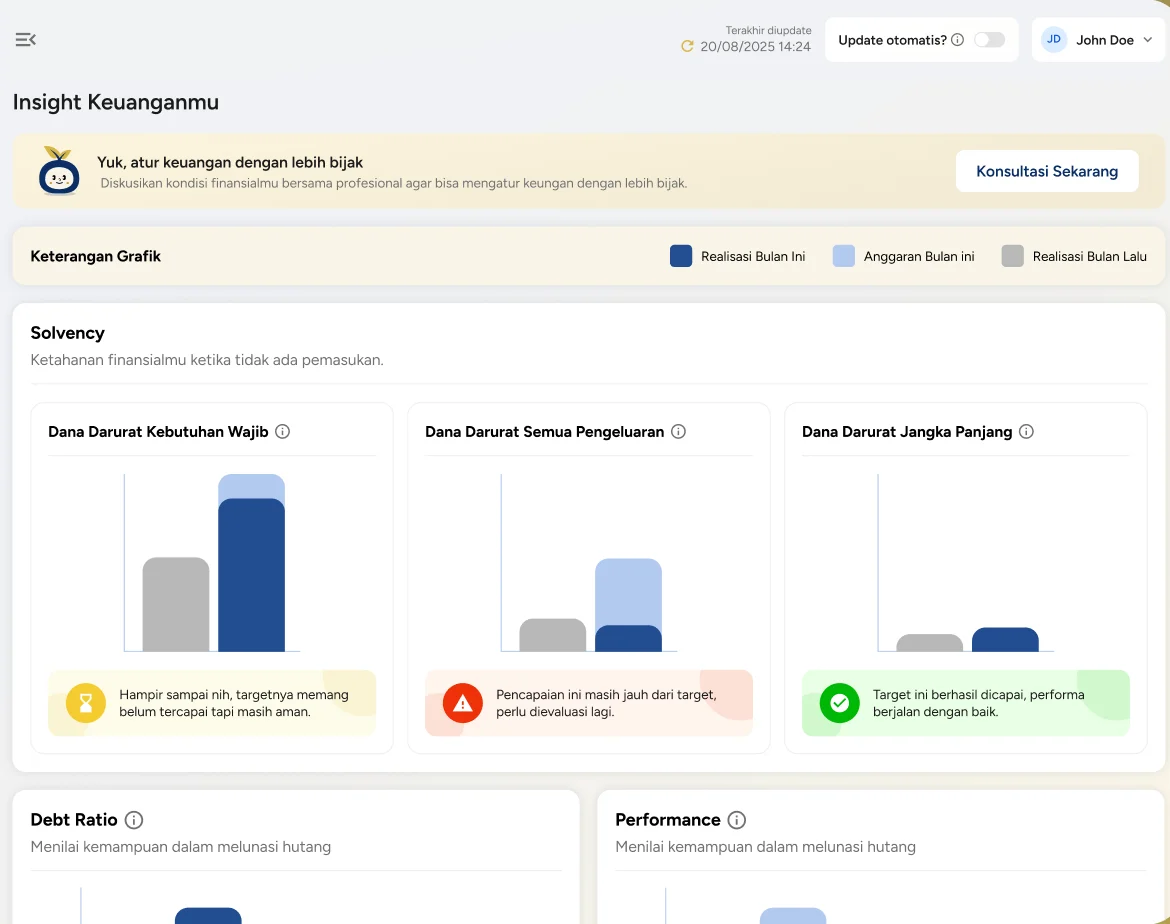Click the Keterangan Grafik label
The width and height of the screenshot is (1170, 924).
pyautogui.click(x=96, y=256)
